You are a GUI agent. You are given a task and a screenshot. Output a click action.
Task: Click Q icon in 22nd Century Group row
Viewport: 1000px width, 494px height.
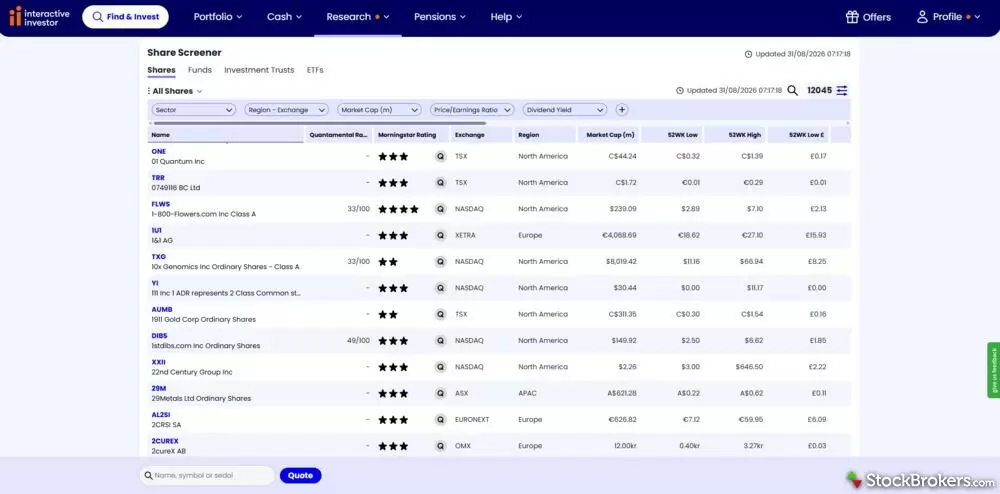[441, 367]
